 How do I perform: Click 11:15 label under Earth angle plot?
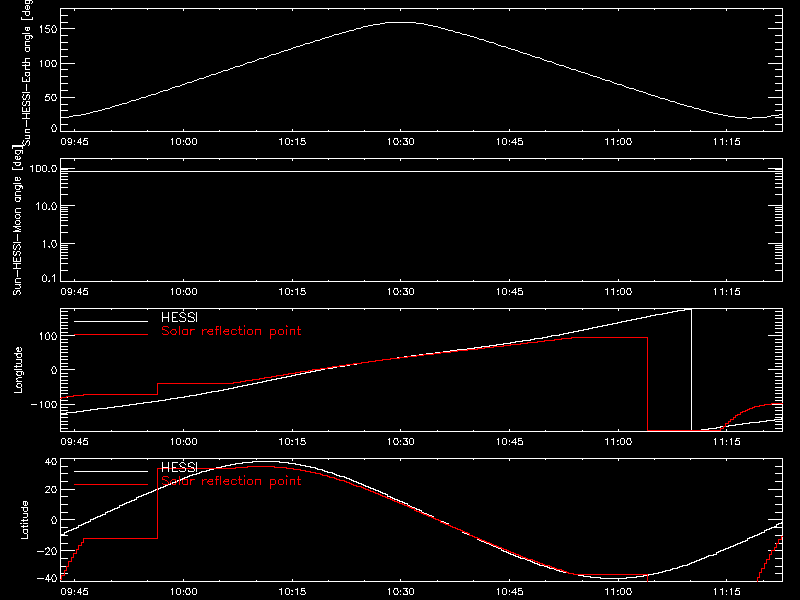(x=727, y=141)
